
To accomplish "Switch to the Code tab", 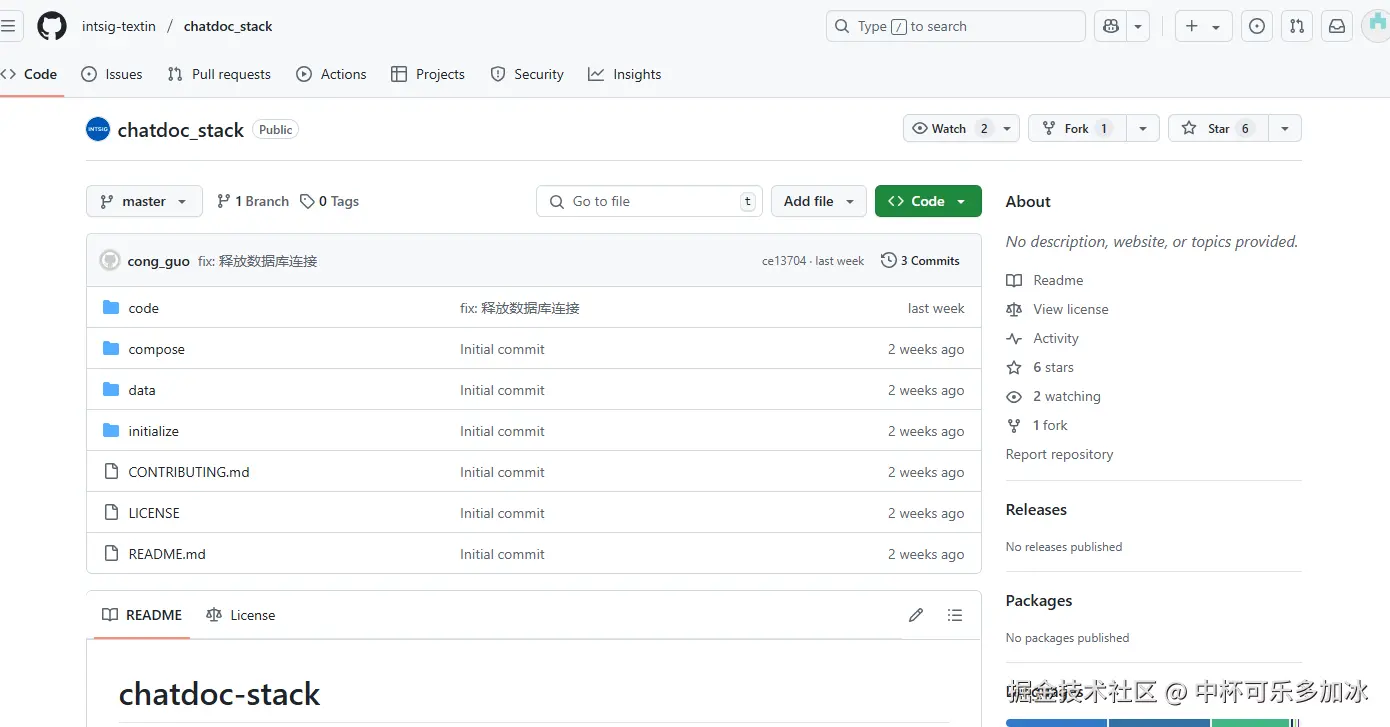I will tap(30, 74).
